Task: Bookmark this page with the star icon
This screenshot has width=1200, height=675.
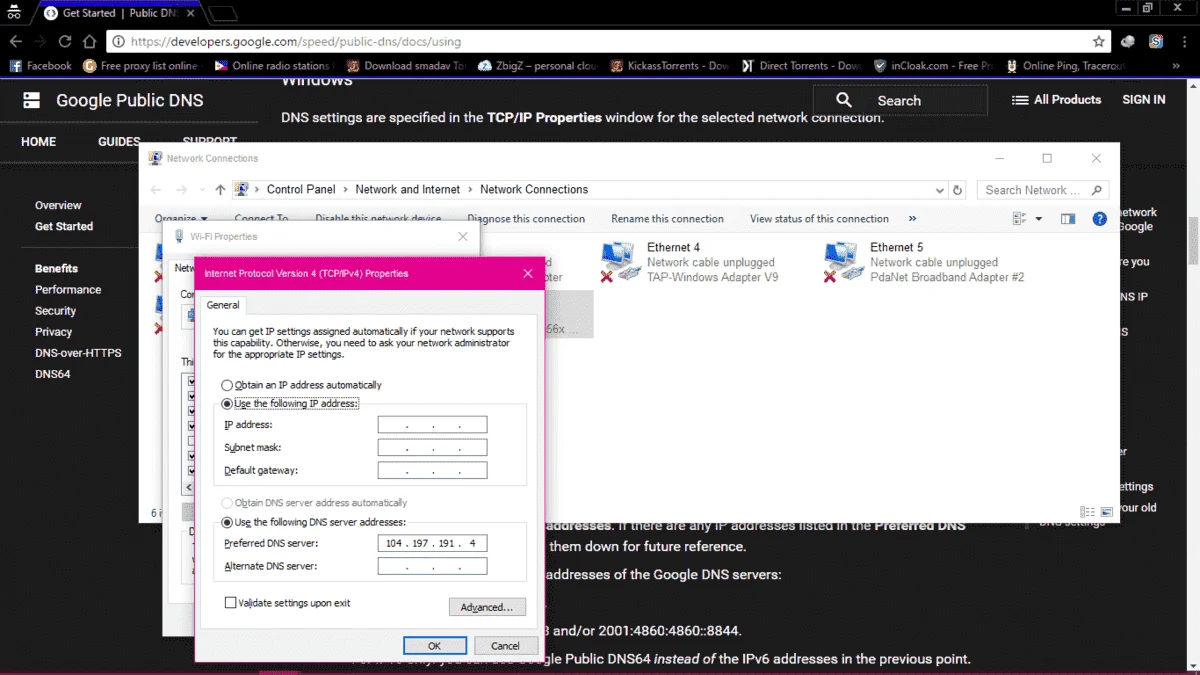Action: click(x=1099, y=42)
